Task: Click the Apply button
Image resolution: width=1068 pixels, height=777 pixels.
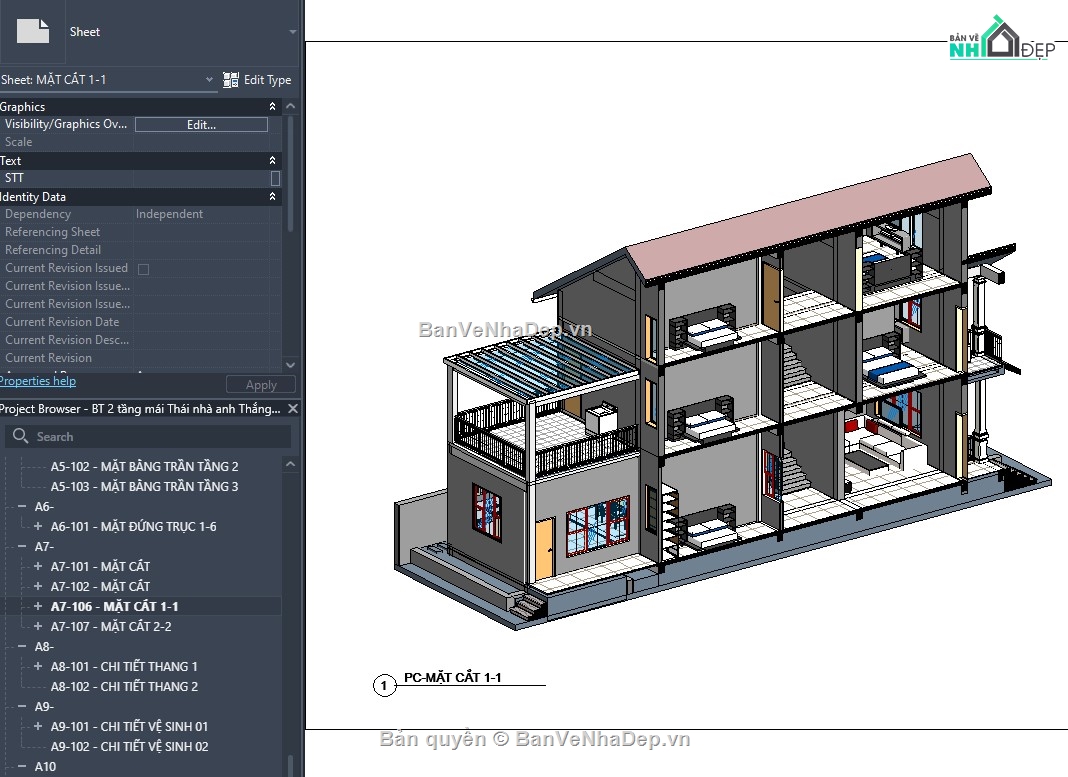Action: 261,385
